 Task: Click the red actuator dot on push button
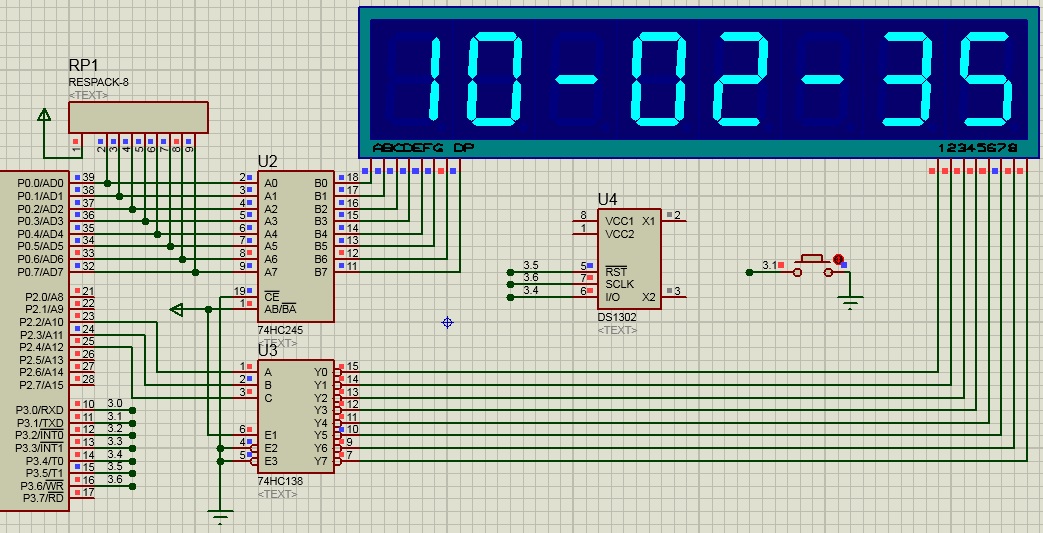click(x=838, y=260)
